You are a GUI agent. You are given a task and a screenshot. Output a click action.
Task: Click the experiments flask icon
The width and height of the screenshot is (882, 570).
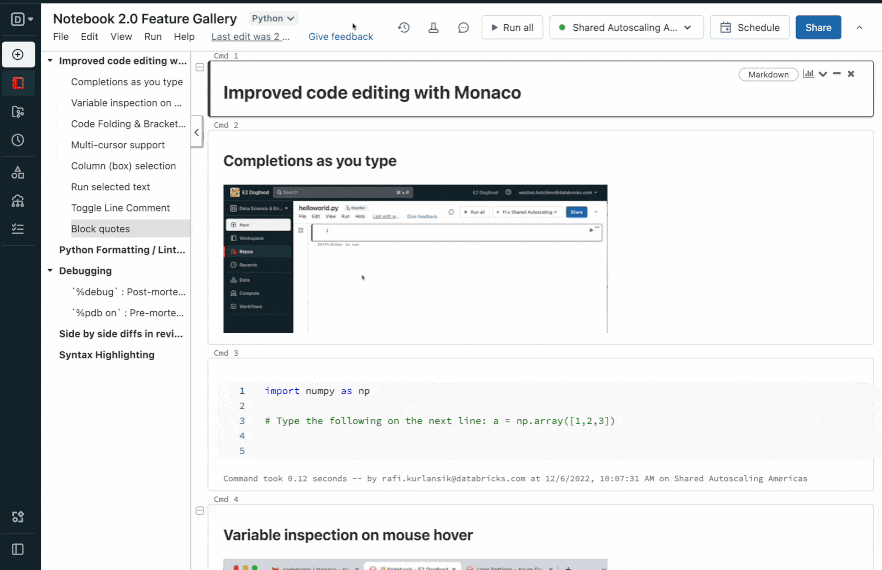pos(433,28)
